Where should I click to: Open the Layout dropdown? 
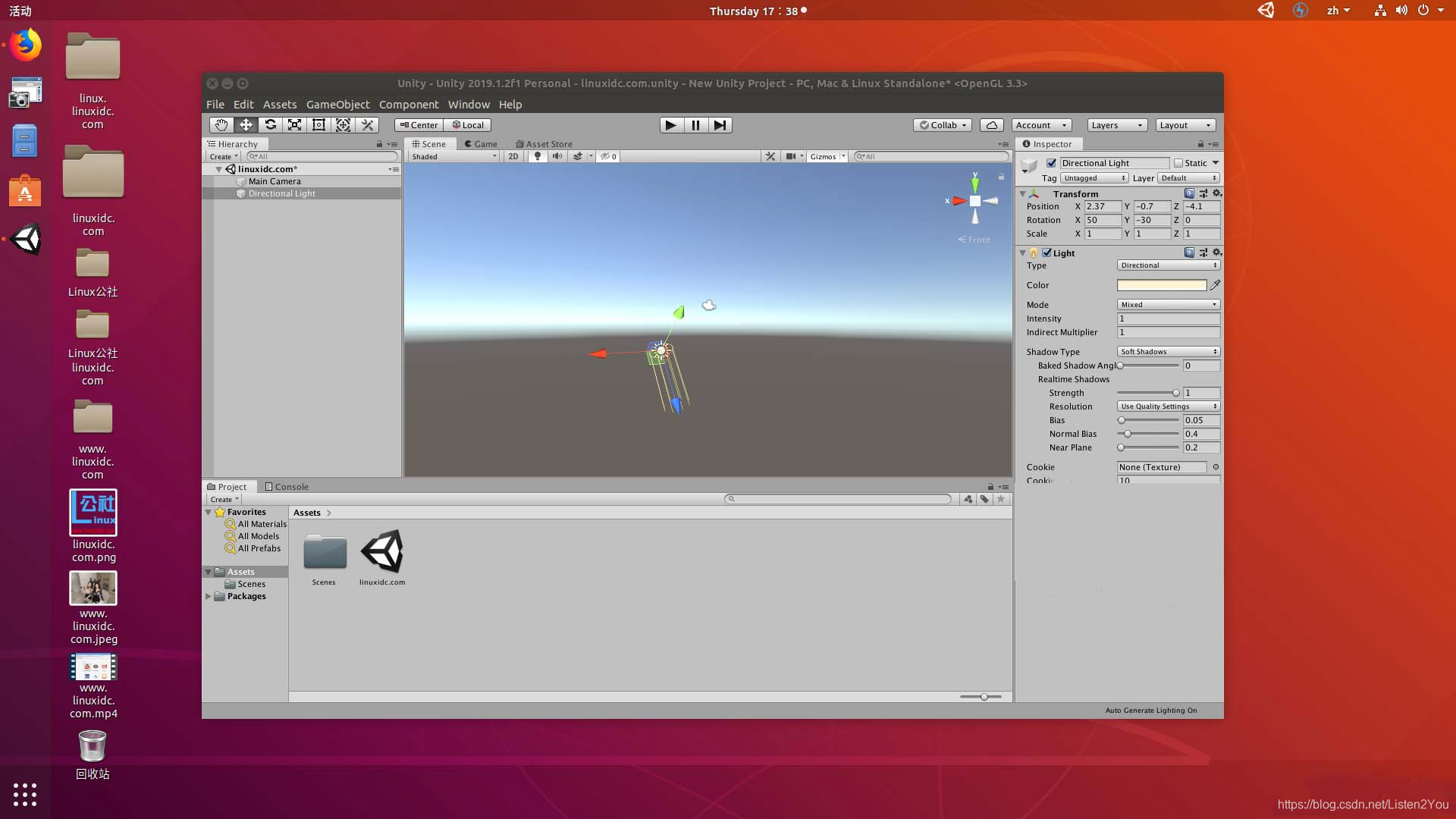pos(1185,125)
